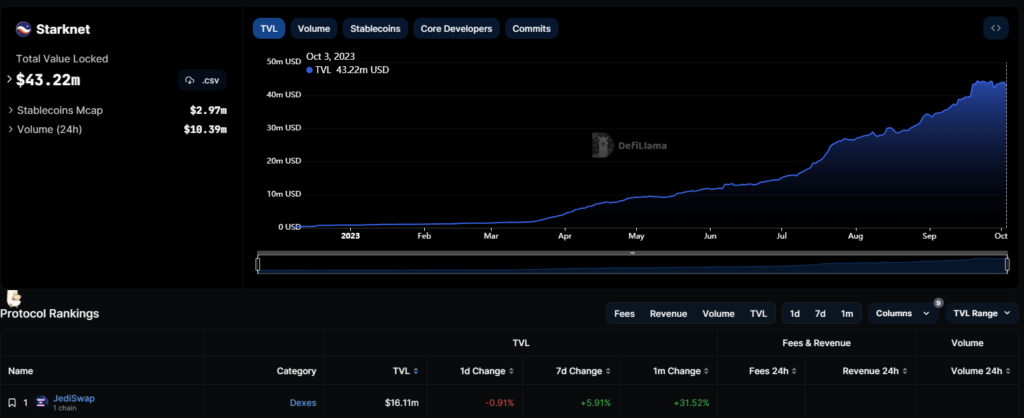
Task: Toggle the Volume chart series
Action: (314, 29)
